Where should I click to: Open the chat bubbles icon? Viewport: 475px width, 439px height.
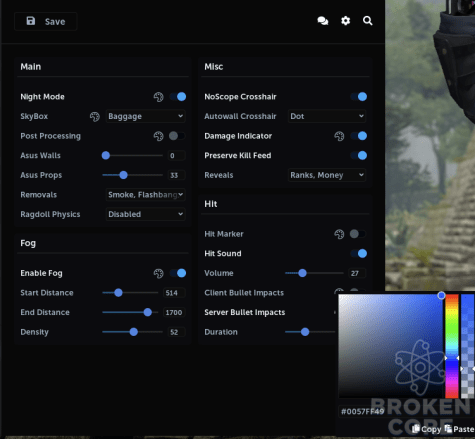tap(323, 21)
